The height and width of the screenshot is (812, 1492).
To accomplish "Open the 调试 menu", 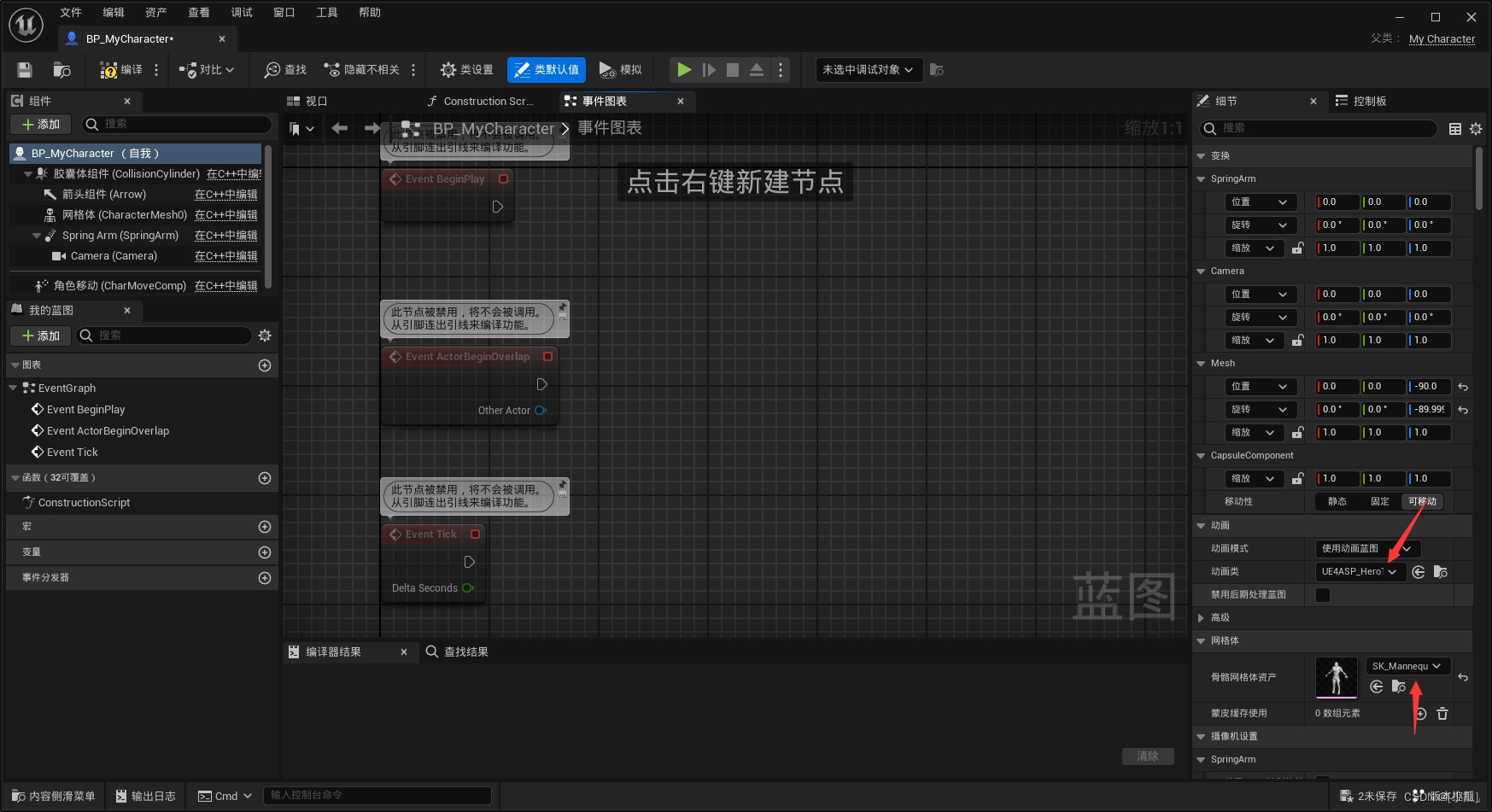I will 242,12.
